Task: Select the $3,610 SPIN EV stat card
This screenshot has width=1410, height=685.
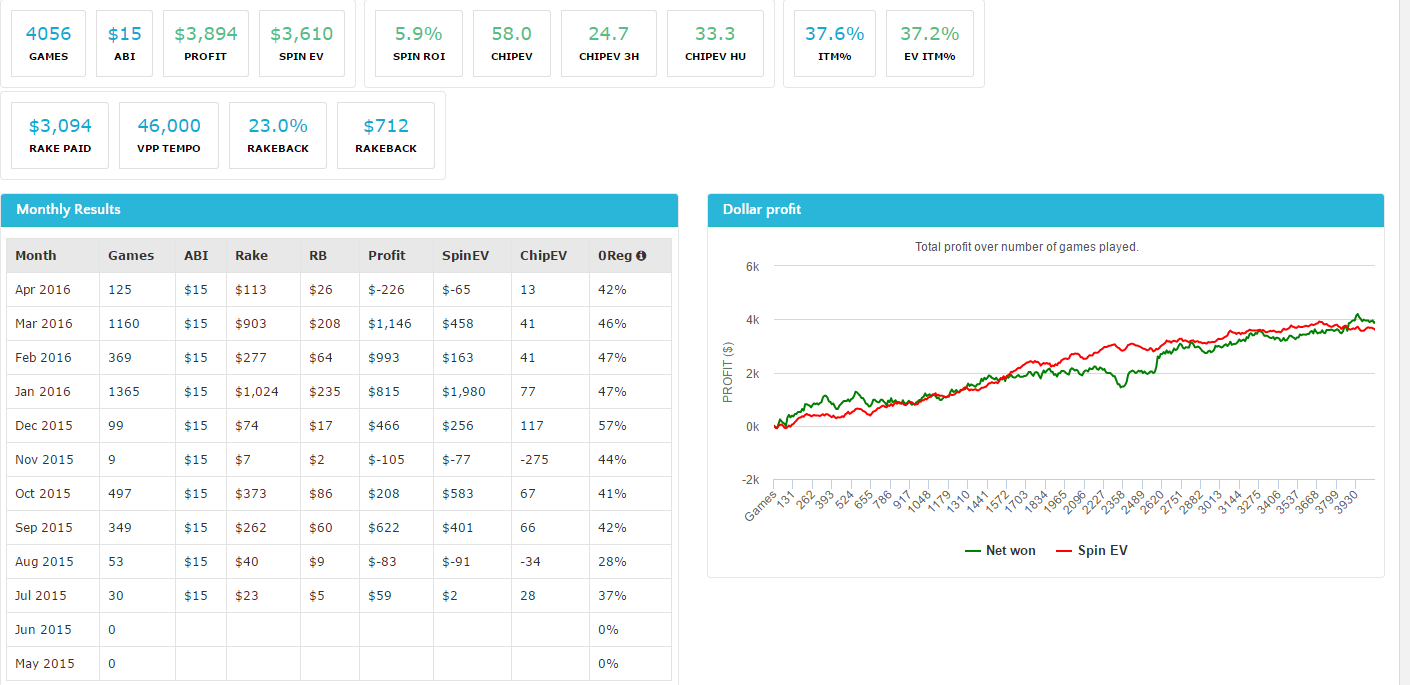Action: [x=302, y=43]
